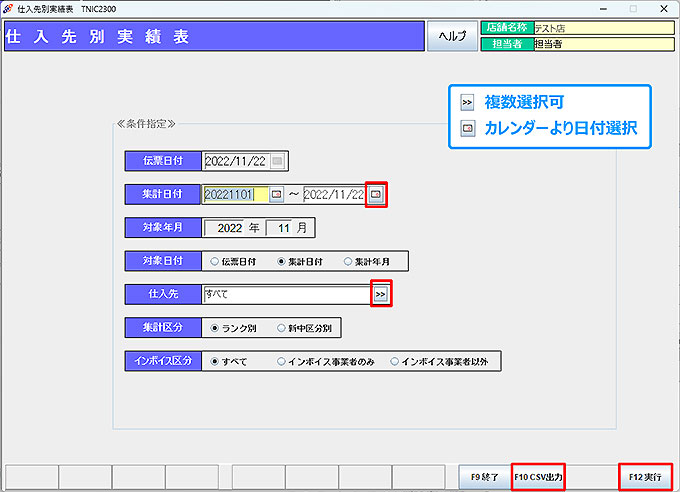Click the 伝票日付 label

[163, 161]
